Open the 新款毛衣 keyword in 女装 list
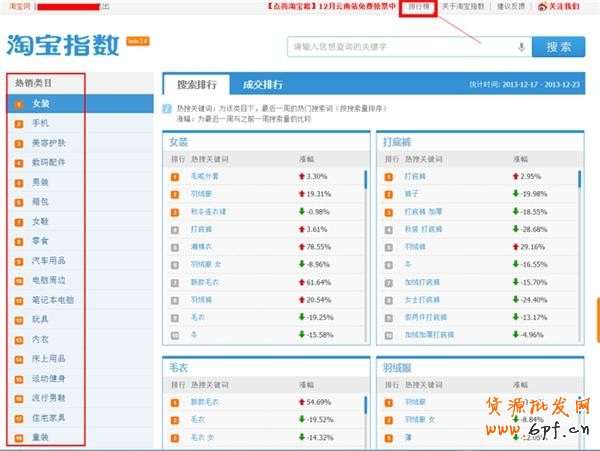 207,284
